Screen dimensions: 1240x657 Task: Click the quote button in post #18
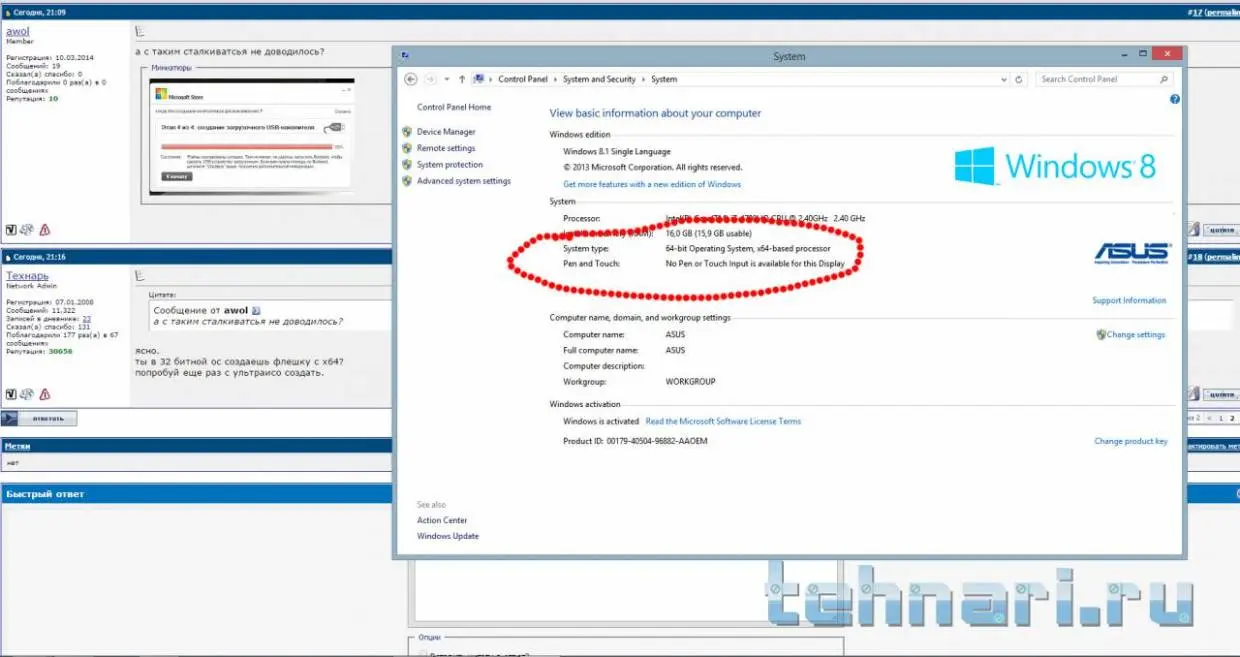point(1221,395)
